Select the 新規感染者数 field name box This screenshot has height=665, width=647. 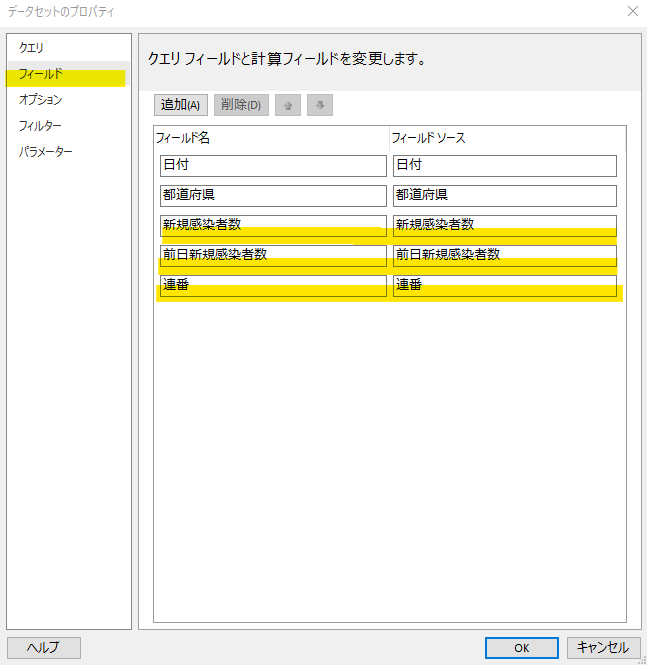(273, 225)
